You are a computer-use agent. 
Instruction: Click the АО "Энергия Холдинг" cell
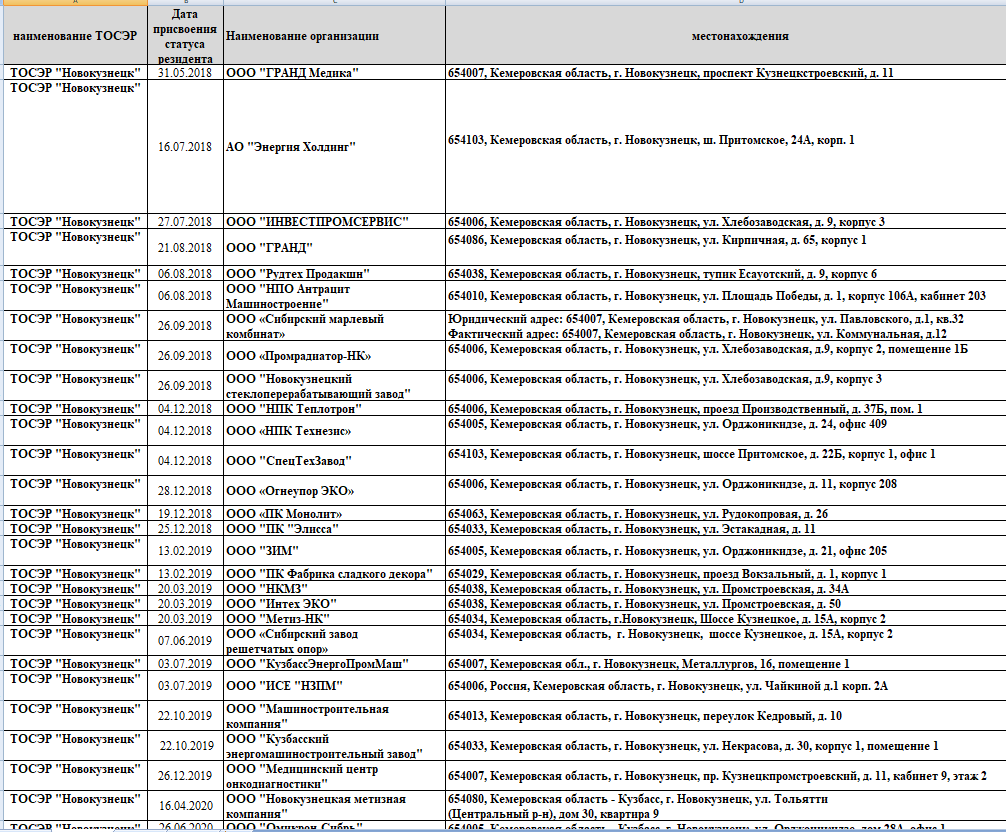(x=334, y=147)
